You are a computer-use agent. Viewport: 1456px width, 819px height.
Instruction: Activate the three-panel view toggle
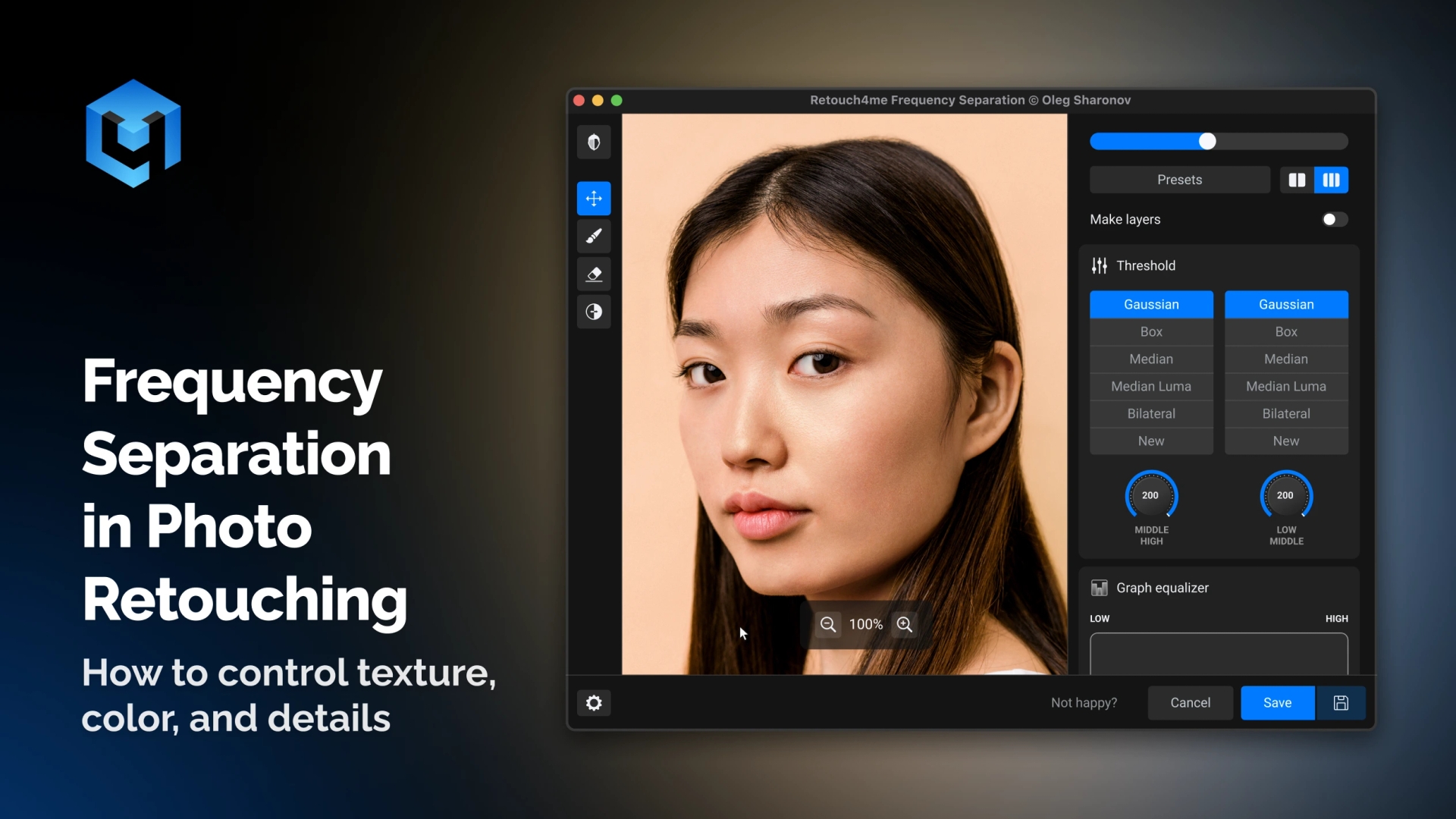(1332, 180)
